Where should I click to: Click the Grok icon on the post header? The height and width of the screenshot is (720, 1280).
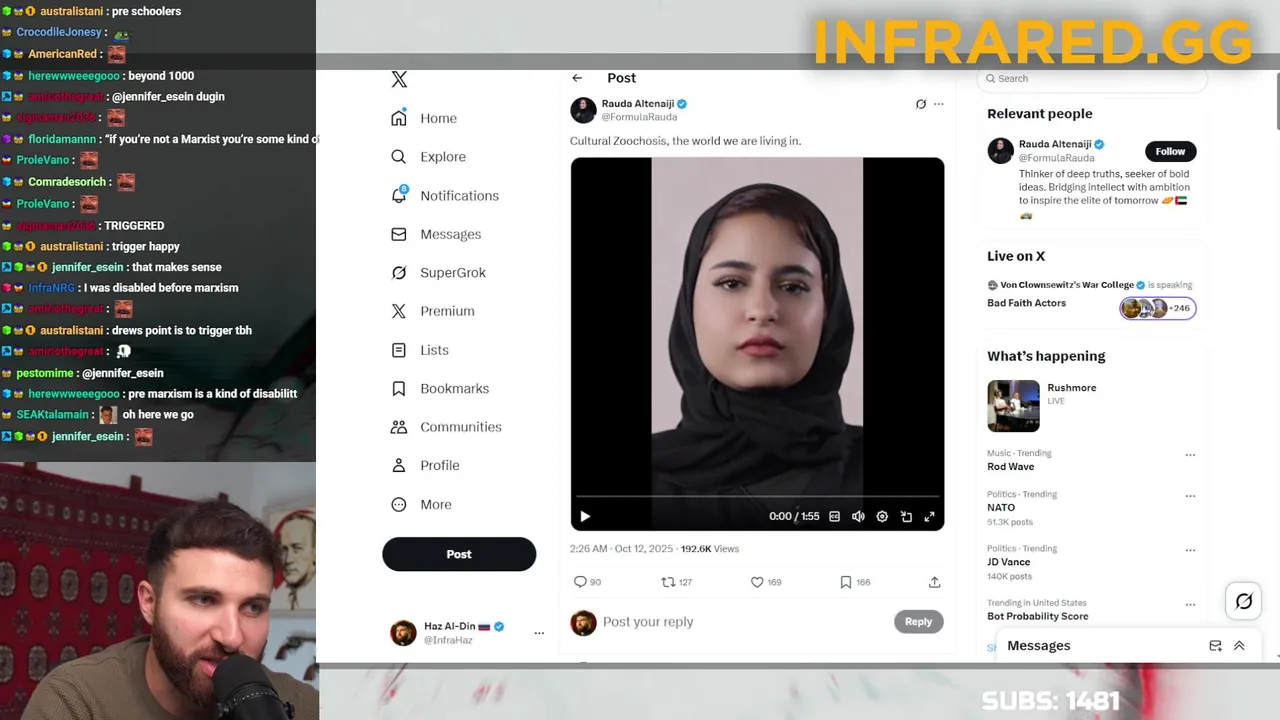[x=921, y=104]
